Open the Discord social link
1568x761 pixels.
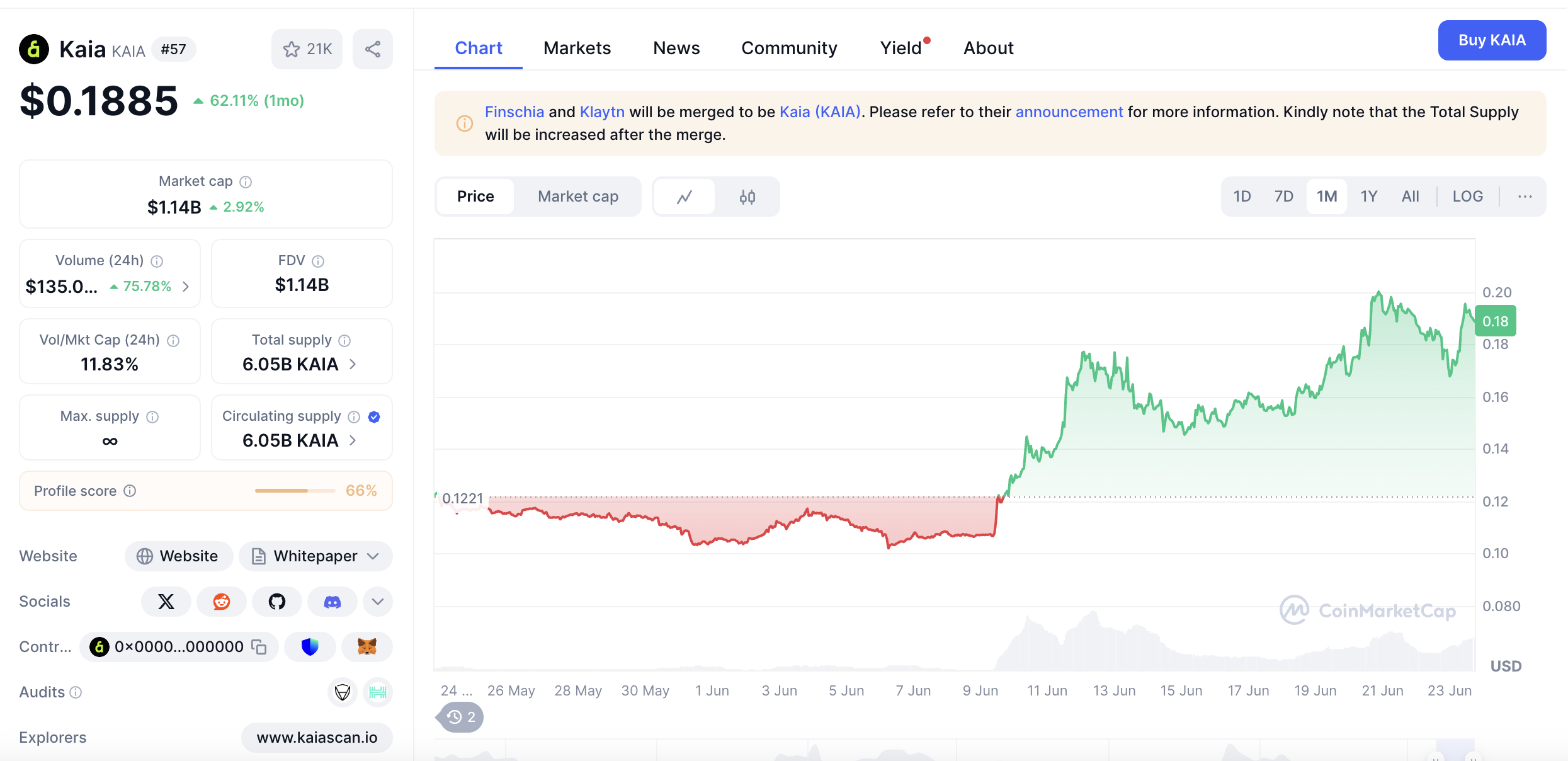click(x=332, y=602)
